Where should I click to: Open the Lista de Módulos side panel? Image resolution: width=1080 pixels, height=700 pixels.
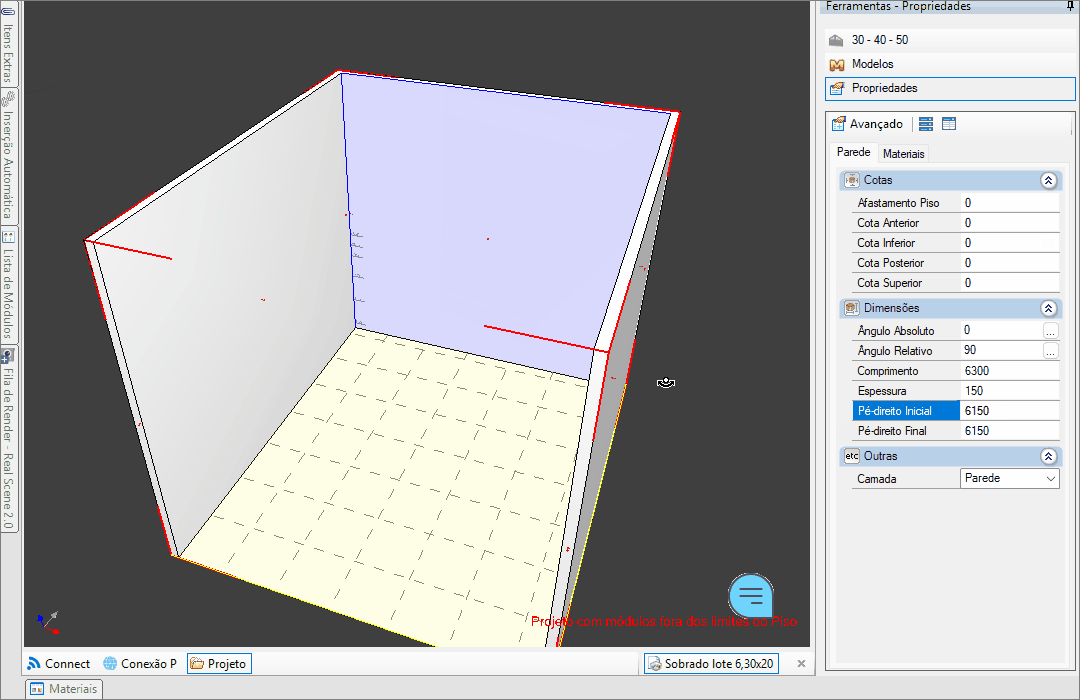8,285
